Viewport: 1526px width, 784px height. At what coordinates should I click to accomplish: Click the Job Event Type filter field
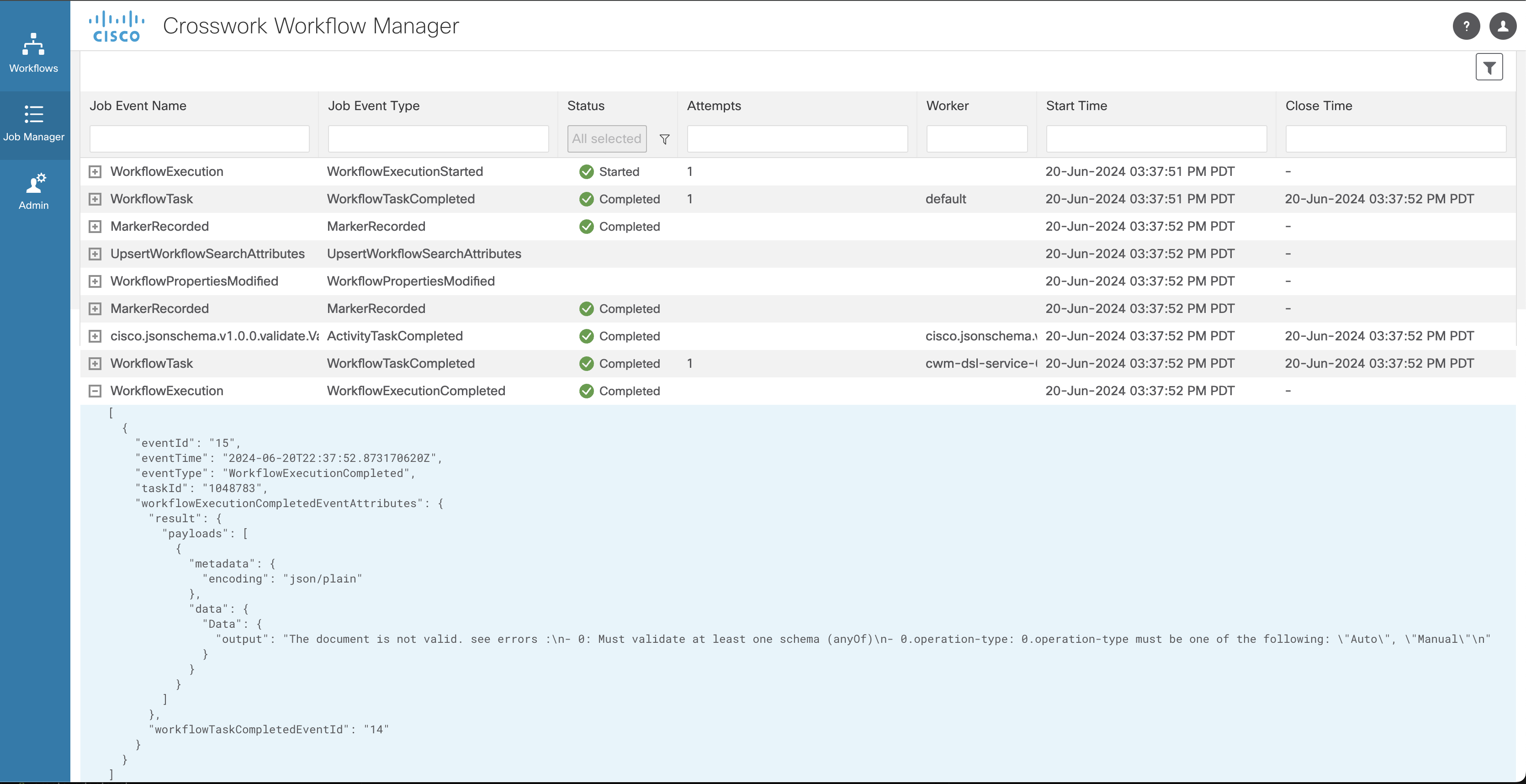[x=438, y=139]
